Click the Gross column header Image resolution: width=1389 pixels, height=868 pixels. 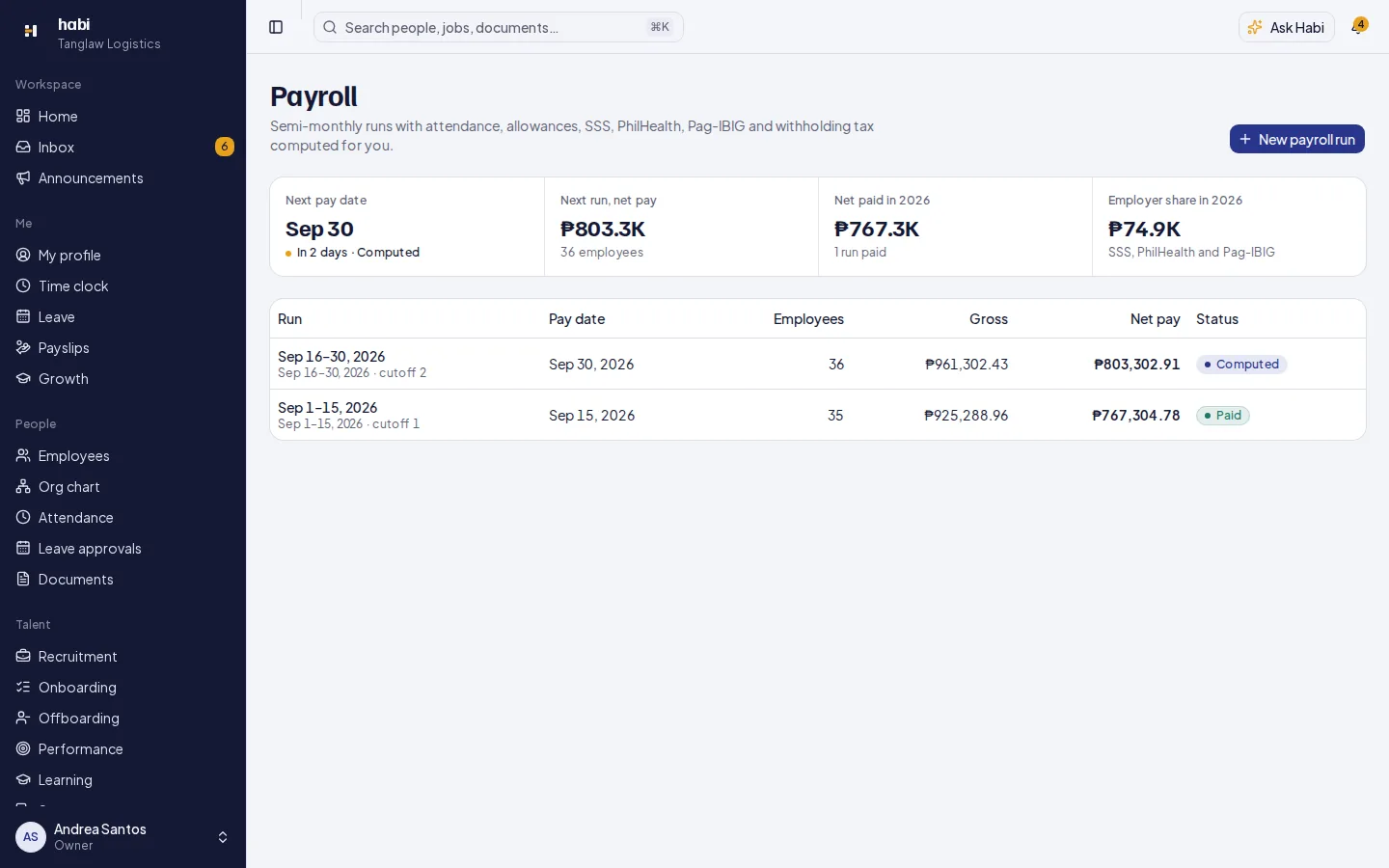point(989,319)
